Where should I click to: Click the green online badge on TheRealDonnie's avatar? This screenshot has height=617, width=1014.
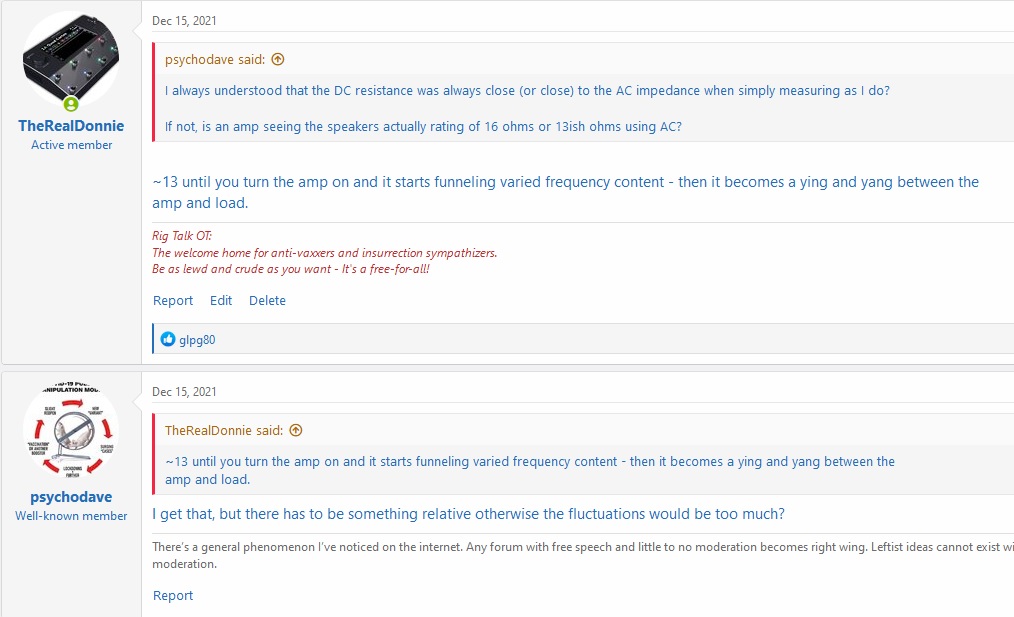point(71,104)
